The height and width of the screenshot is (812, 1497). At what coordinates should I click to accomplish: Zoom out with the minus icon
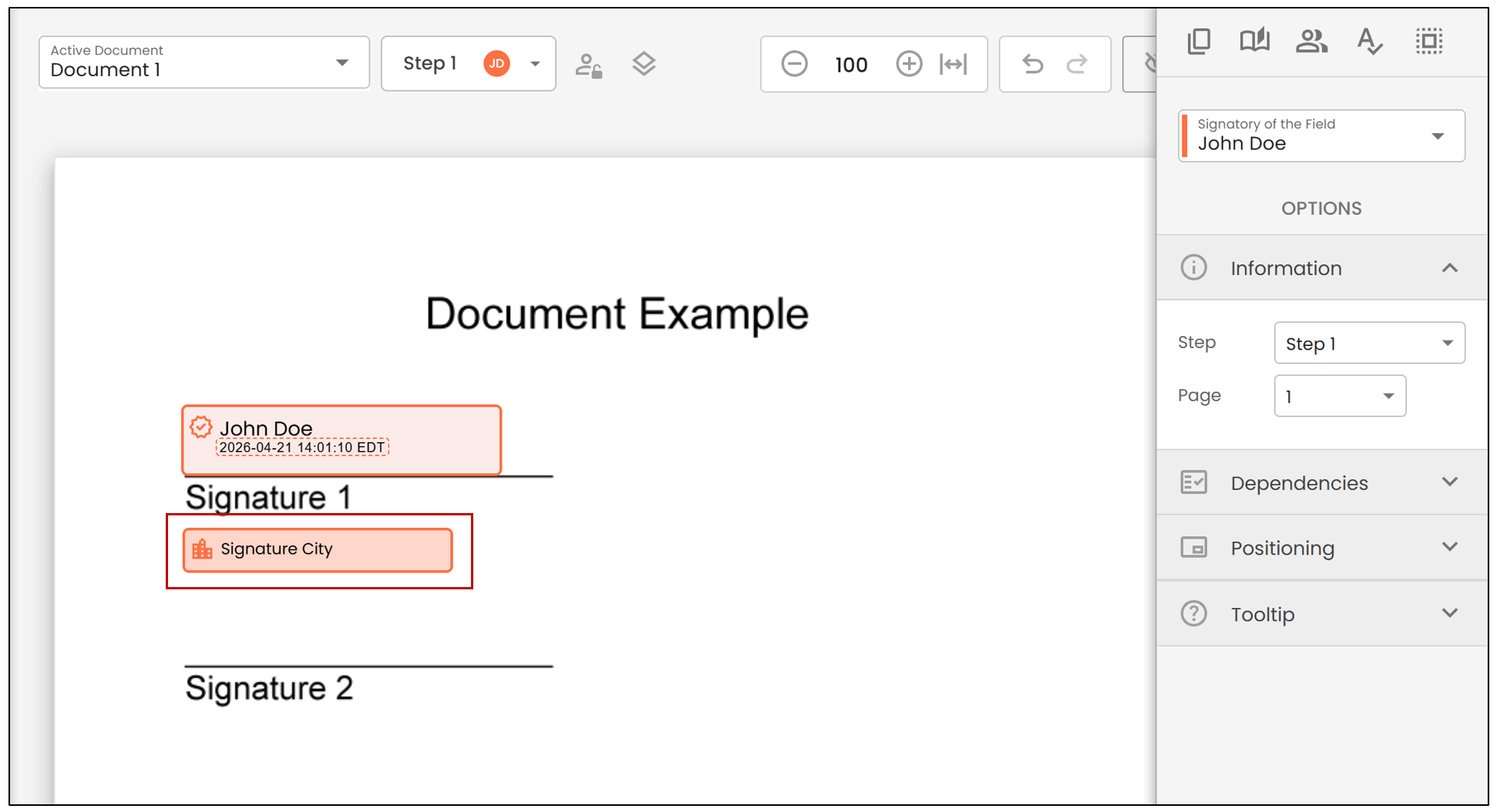click(794, 64)
